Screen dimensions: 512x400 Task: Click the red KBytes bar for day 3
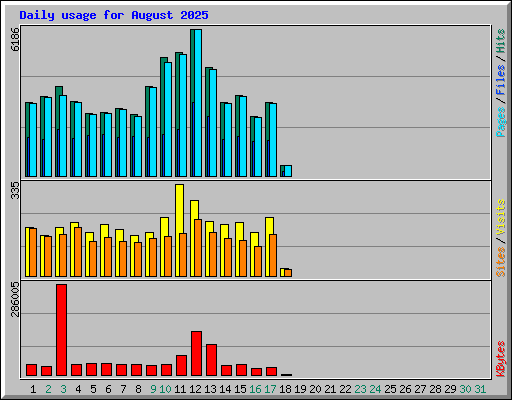click(61, 330)
